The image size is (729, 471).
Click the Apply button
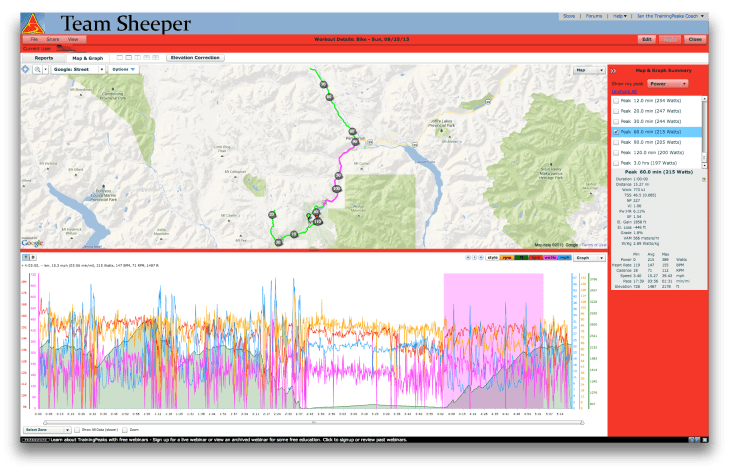pyautogui.click(x=670, y=40)
